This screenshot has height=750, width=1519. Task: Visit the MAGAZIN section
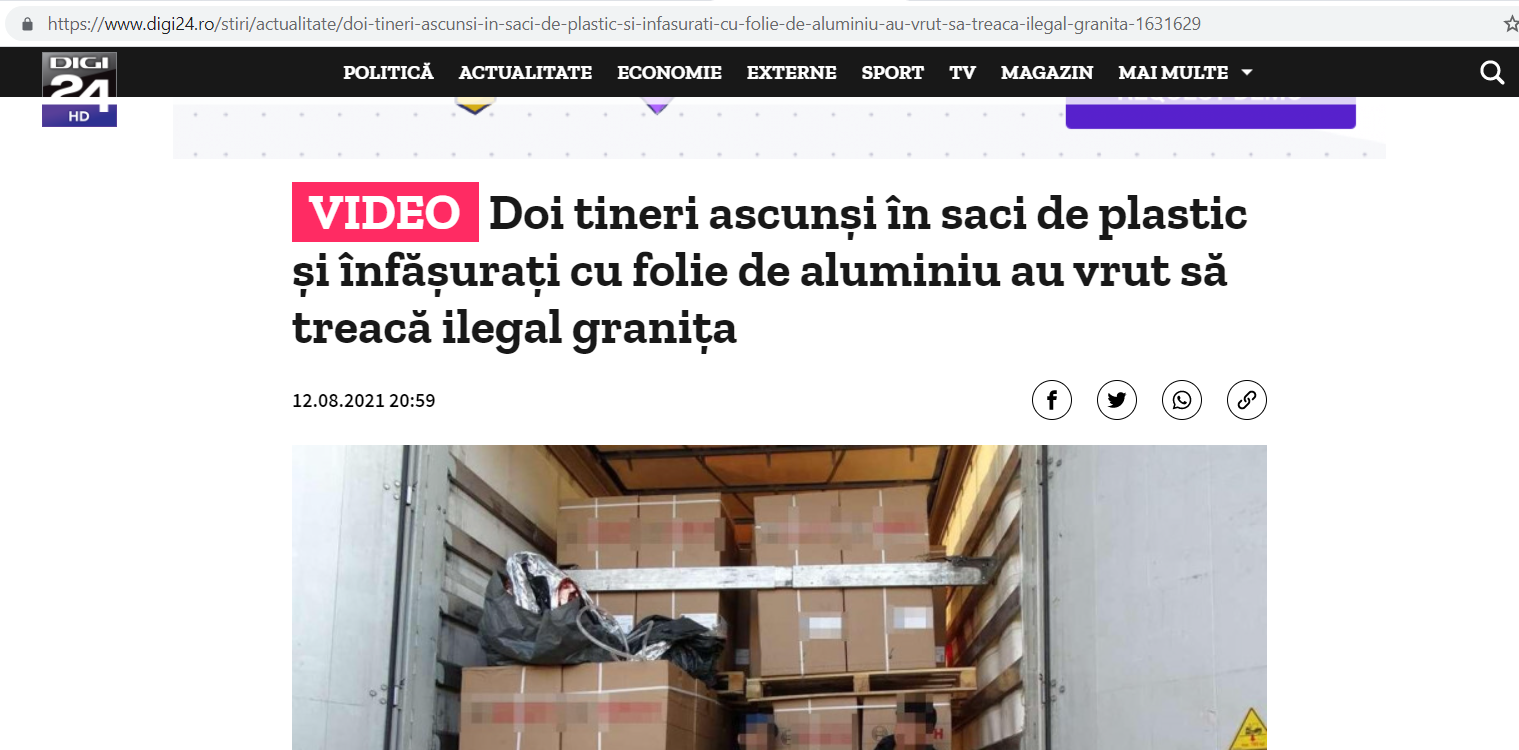pos(1047,72)
